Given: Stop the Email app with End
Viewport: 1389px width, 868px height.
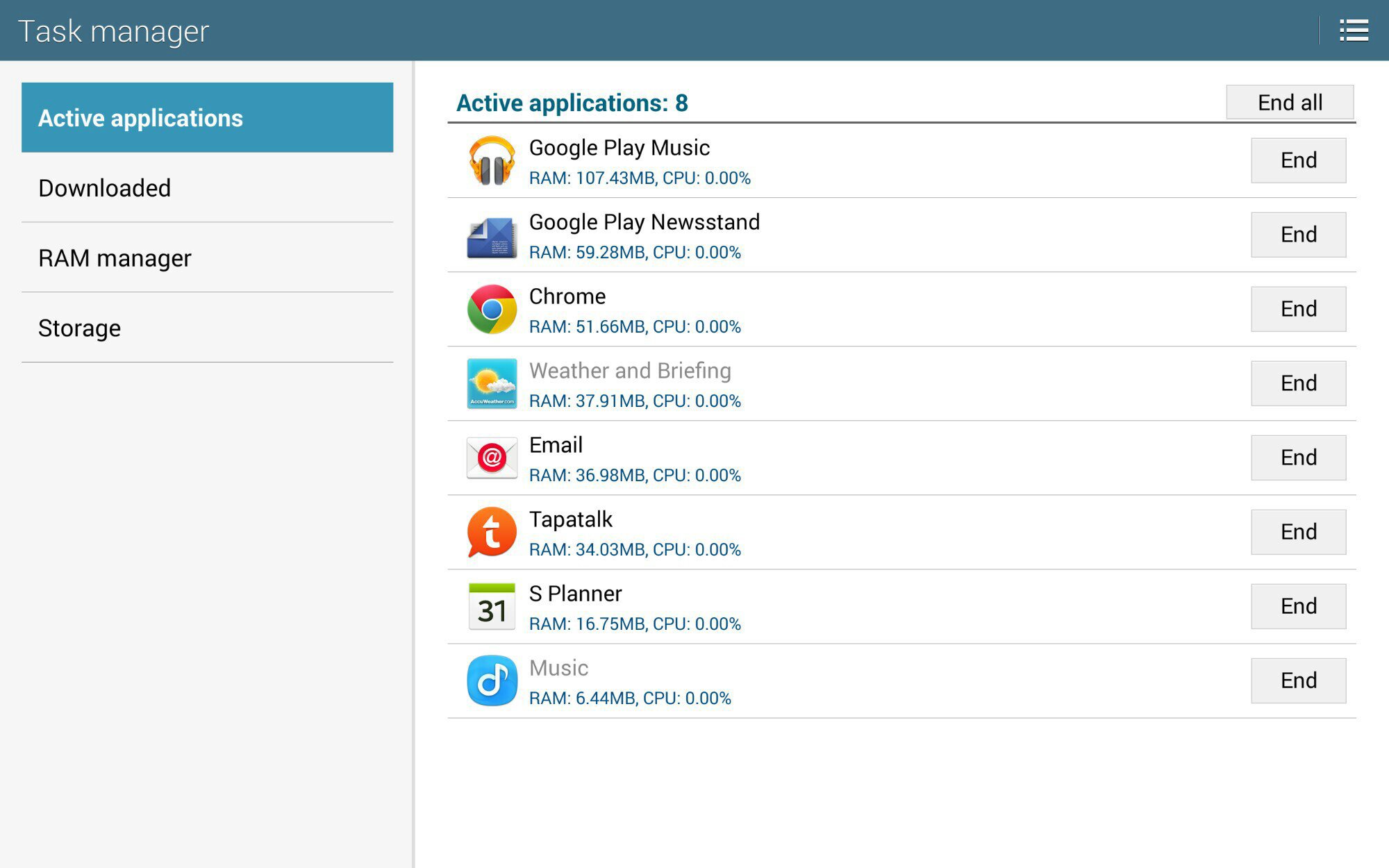Looking at the screenshot, I should click(x=1298, y=458).
